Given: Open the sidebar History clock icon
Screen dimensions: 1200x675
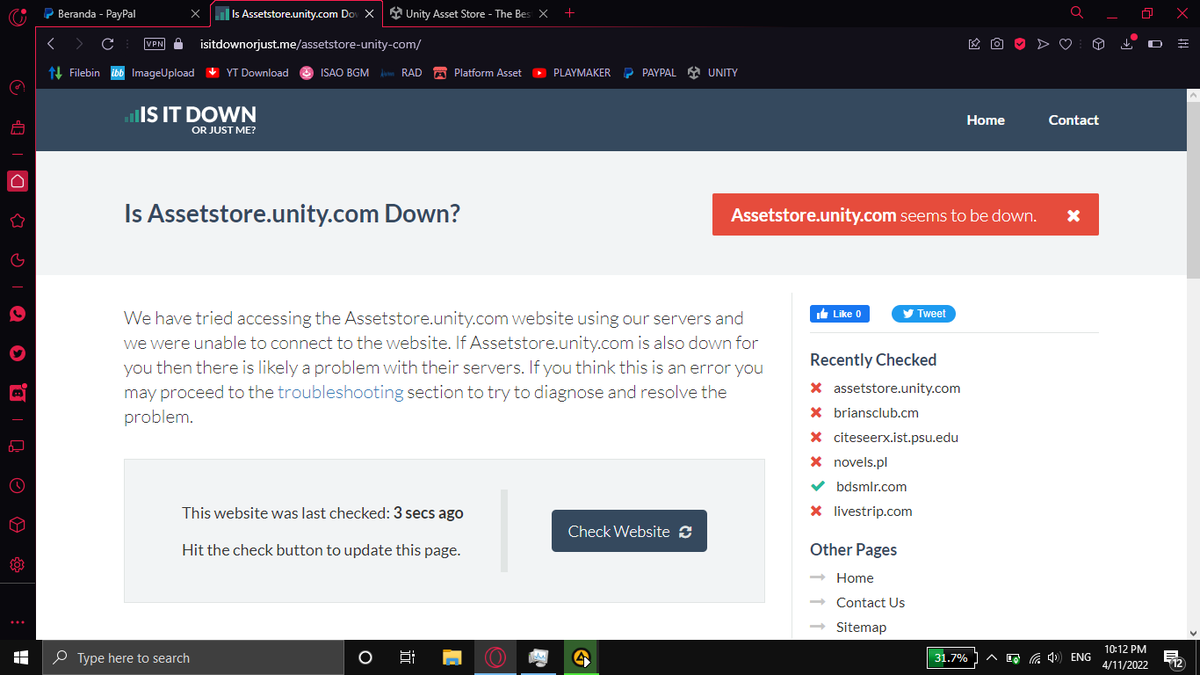Looking at the screenshot, I should 17,486.
